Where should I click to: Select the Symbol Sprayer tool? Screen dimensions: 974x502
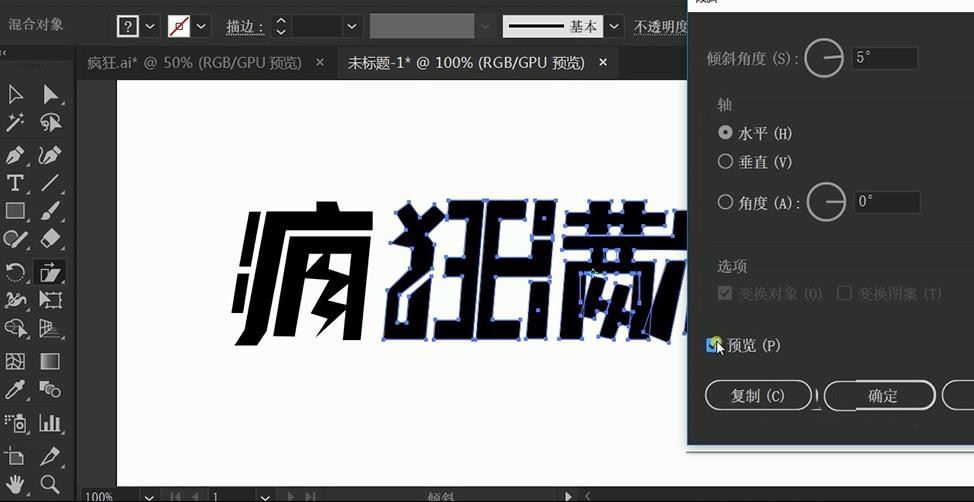[x=15, y=423]
